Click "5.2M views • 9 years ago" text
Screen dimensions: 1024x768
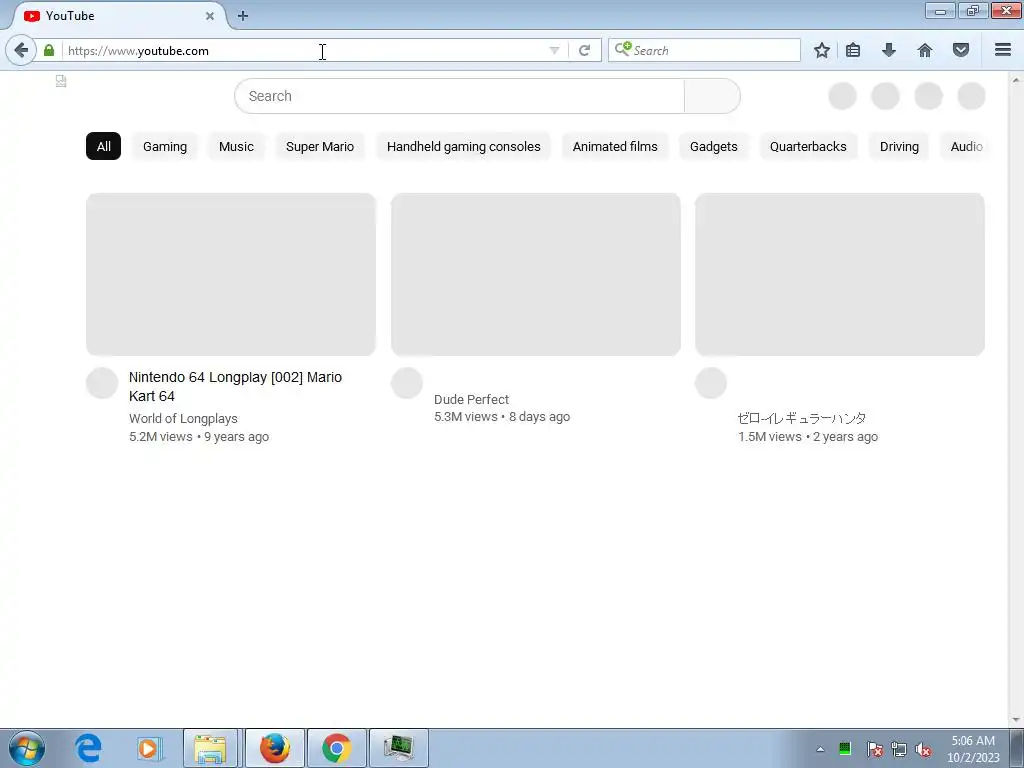tap(199, 437)
